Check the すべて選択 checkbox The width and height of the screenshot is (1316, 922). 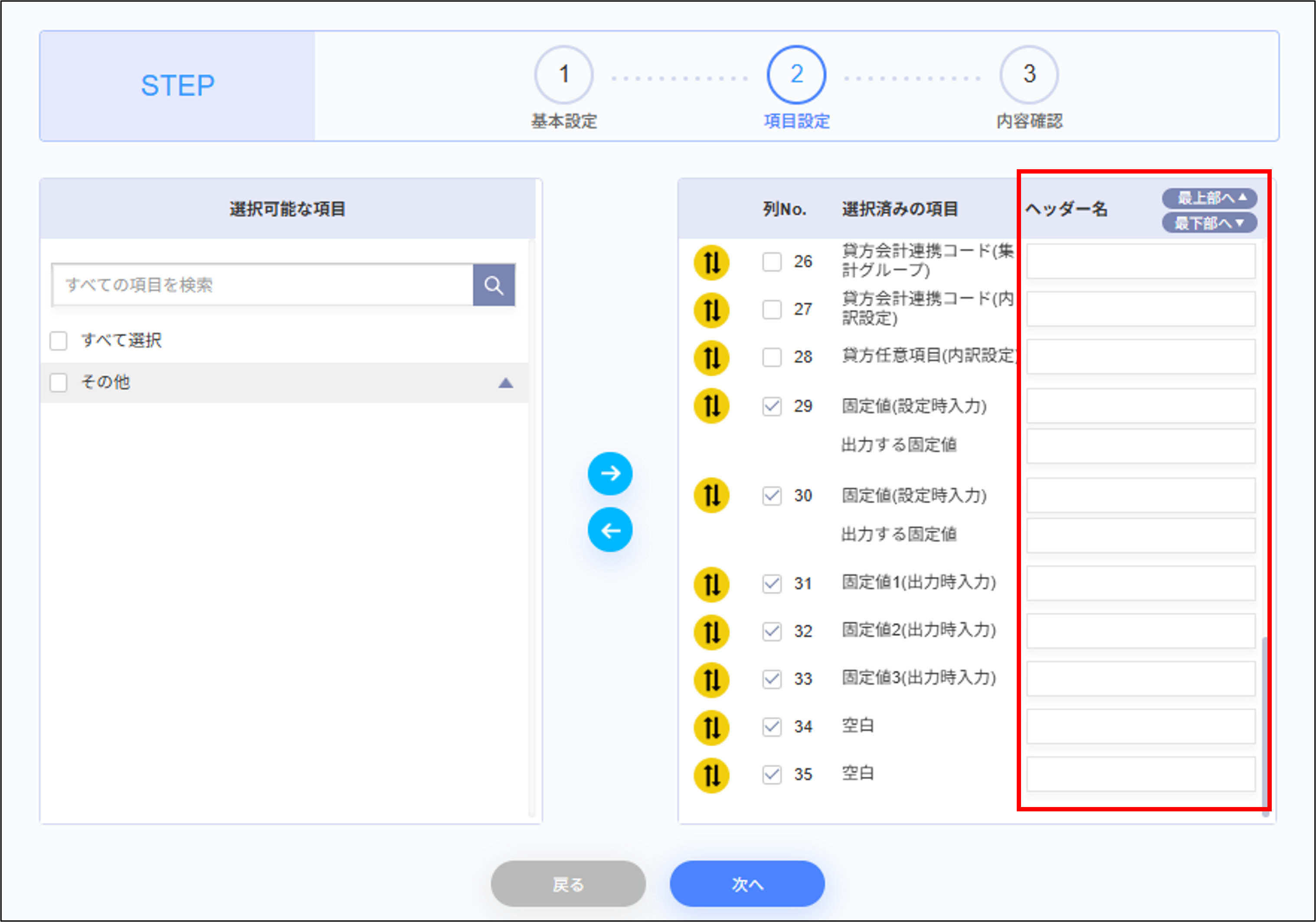59,341
